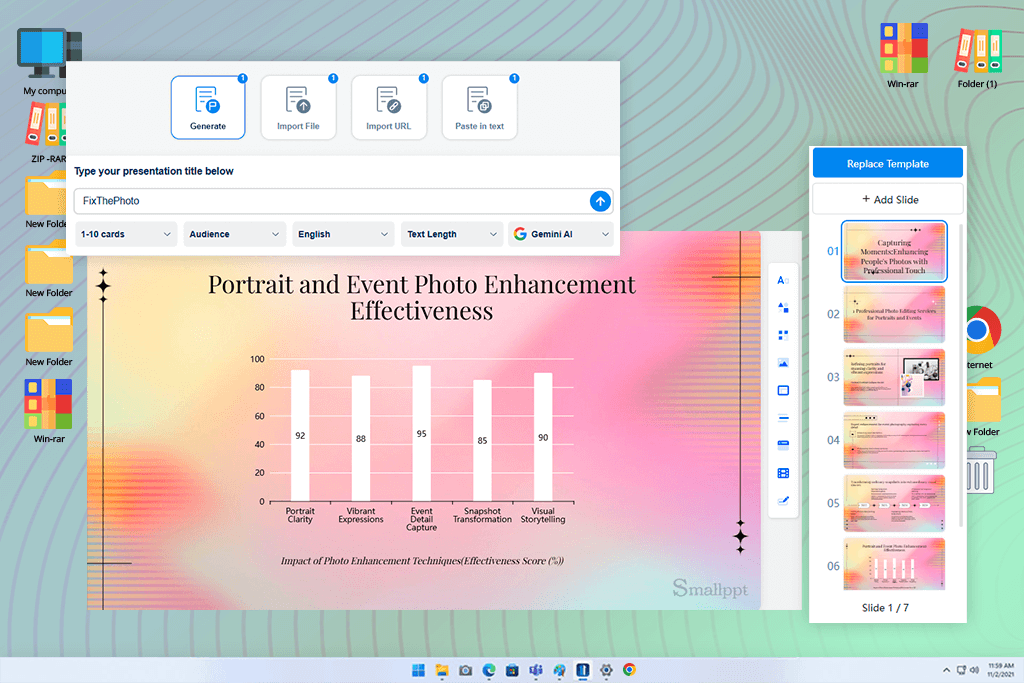Open the Windows Start menu
The width and height of the screenshot is (1024, 683).
coord(419,670)
